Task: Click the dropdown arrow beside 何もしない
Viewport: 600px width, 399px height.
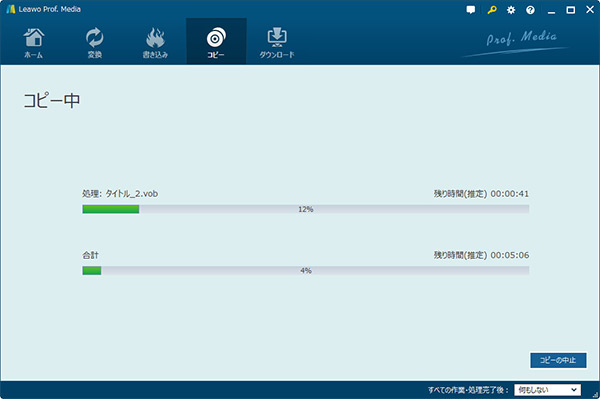Action: (x=574, y=390)
